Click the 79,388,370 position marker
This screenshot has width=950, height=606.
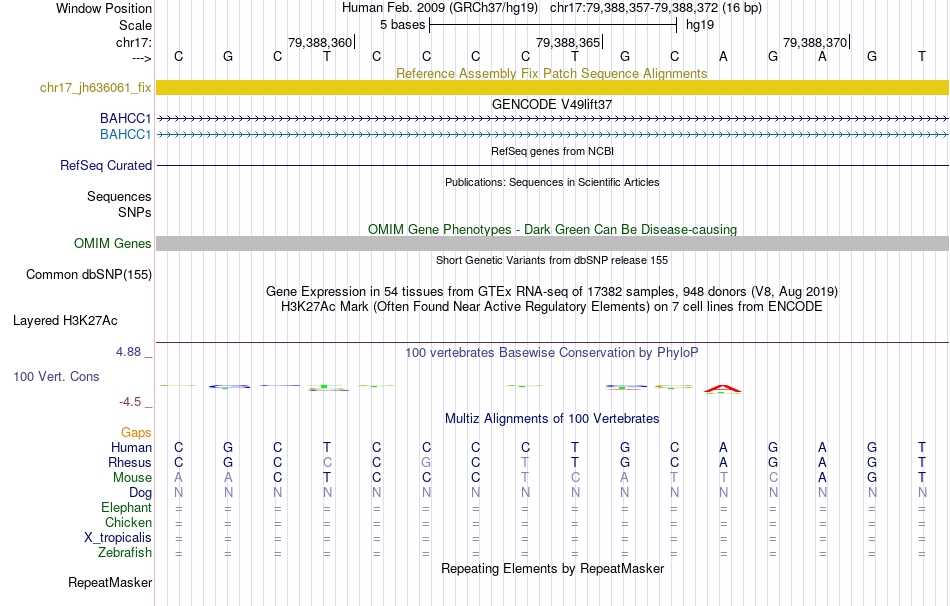815,42
